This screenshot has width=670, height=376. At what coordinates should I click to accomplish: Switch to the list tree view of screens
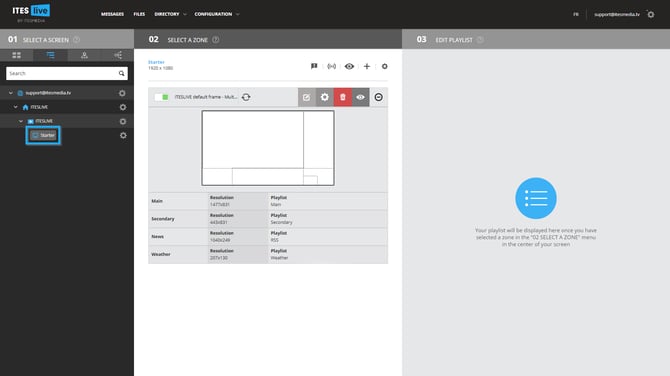pyautogui.click(x=50, y=55)
